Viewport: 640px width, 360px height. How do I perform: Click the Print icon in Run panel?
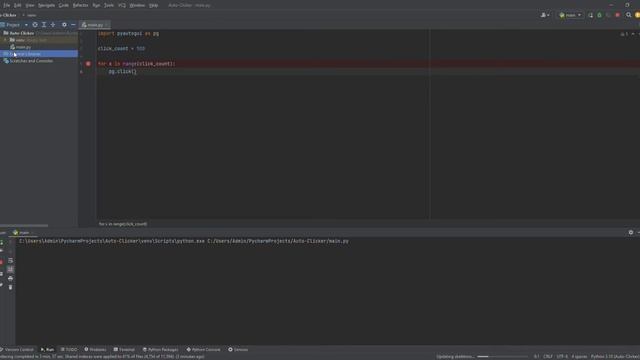[11, 278]
